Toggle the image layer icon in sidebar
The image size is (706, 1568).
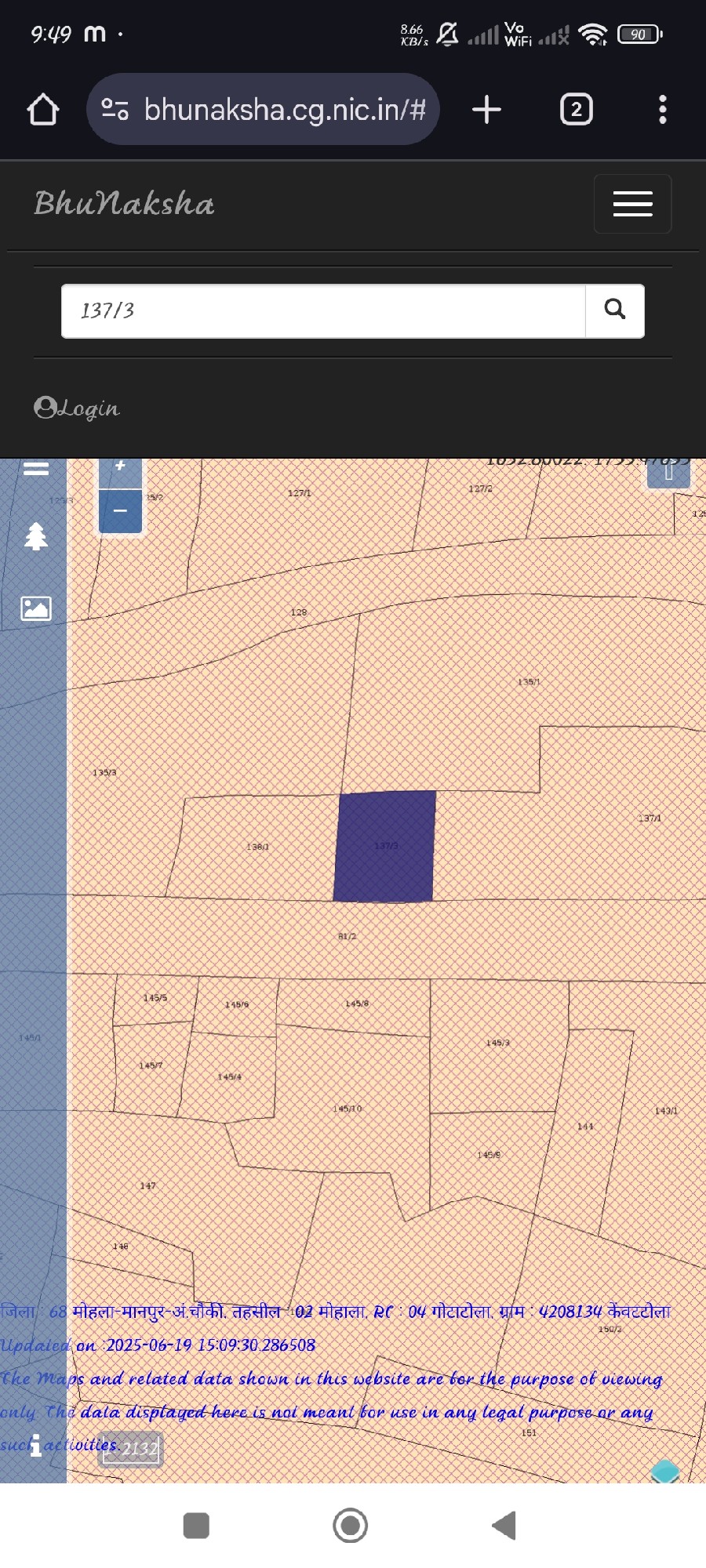(36, 608)
